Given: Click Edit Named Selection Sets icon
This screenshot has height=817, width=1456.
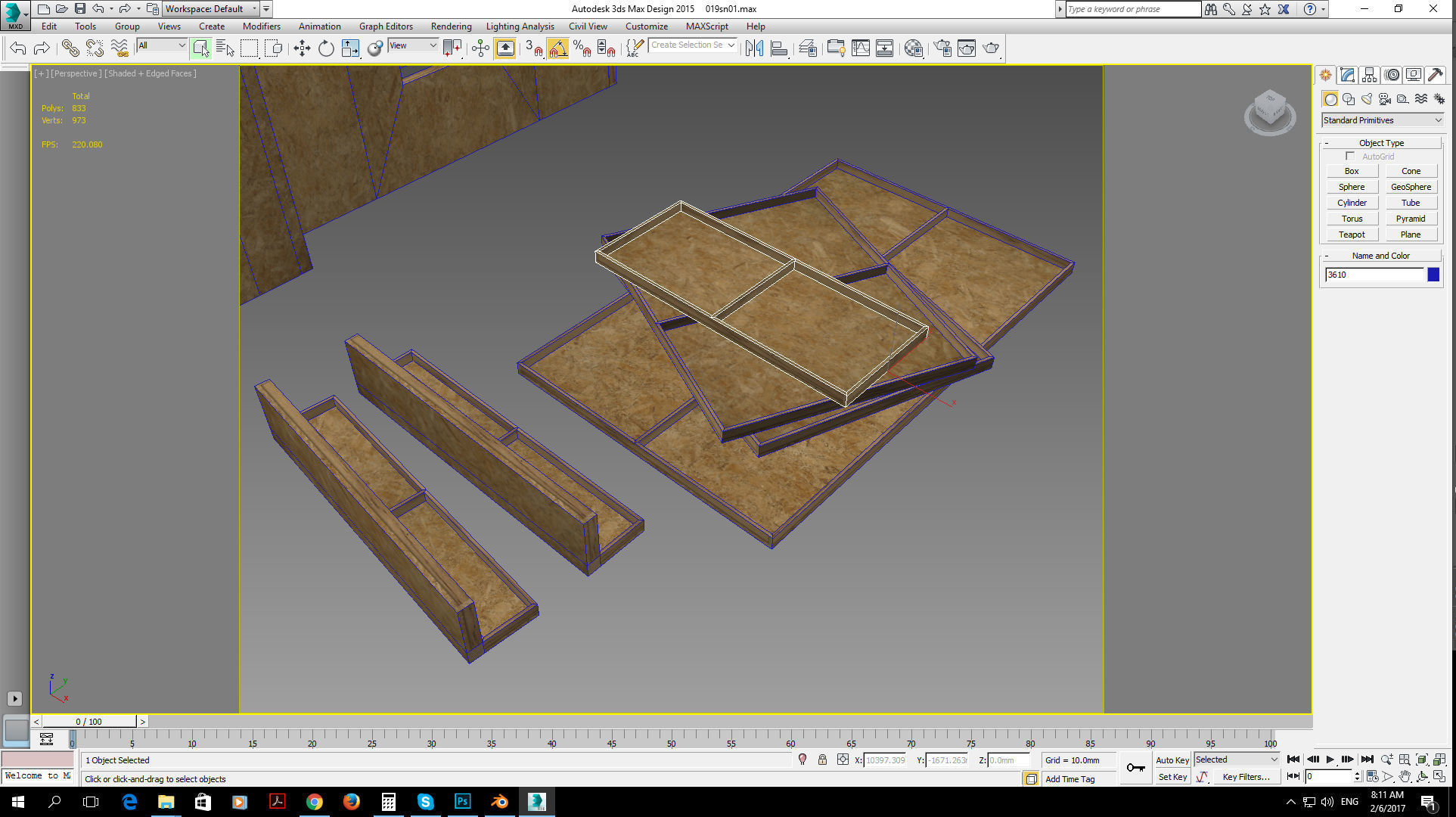Looking at the screenshot, I should click(635, 48).
